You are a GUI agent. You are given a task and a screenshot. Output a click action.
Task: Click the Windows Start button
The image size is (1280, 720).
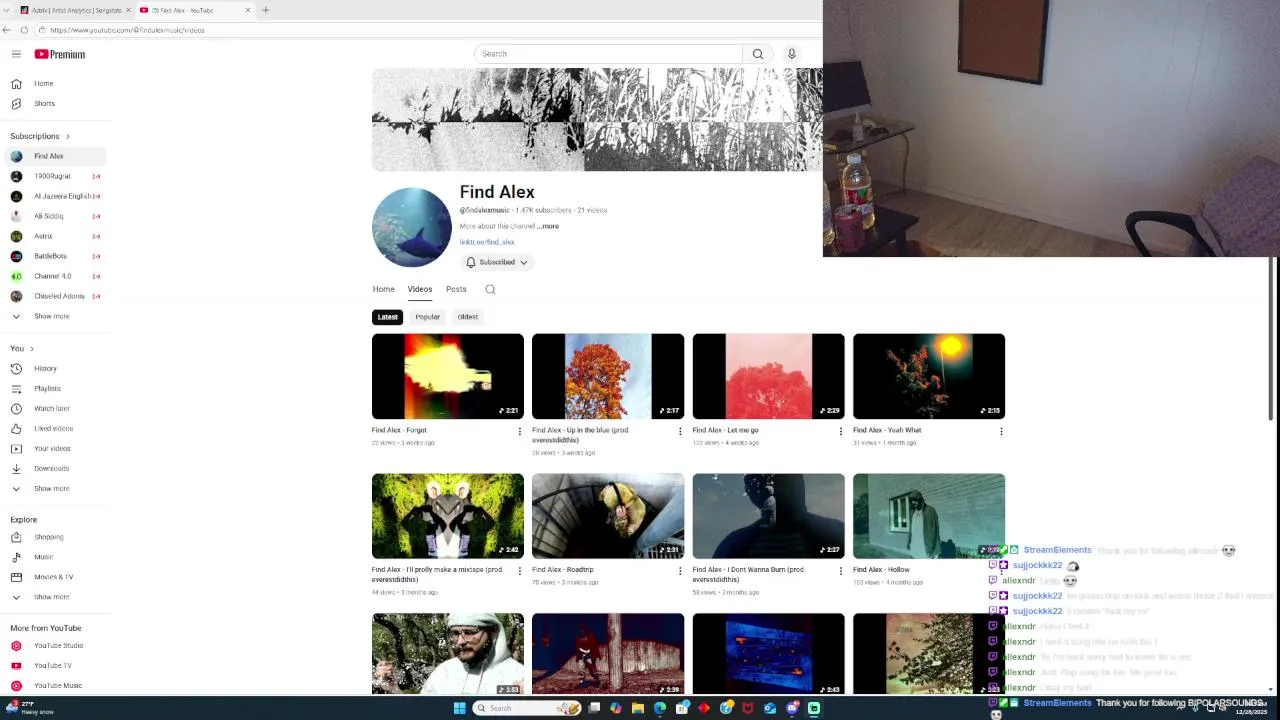click(459, 708)
